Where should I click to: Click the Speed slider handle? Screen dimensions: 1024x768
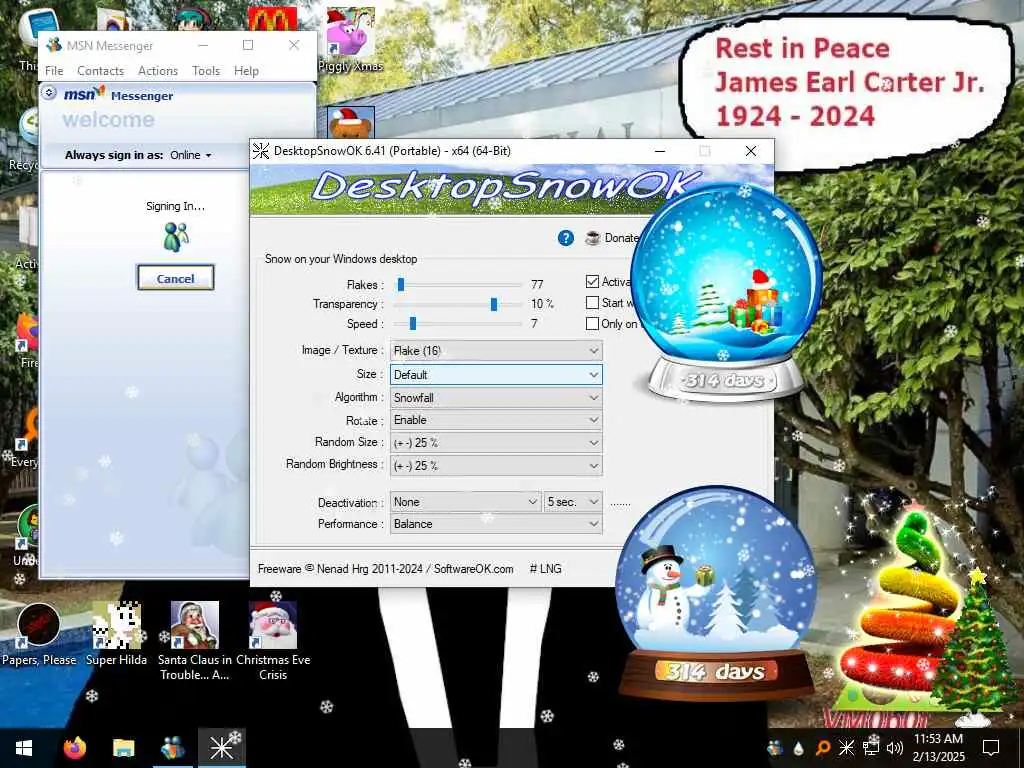[413, 323]
